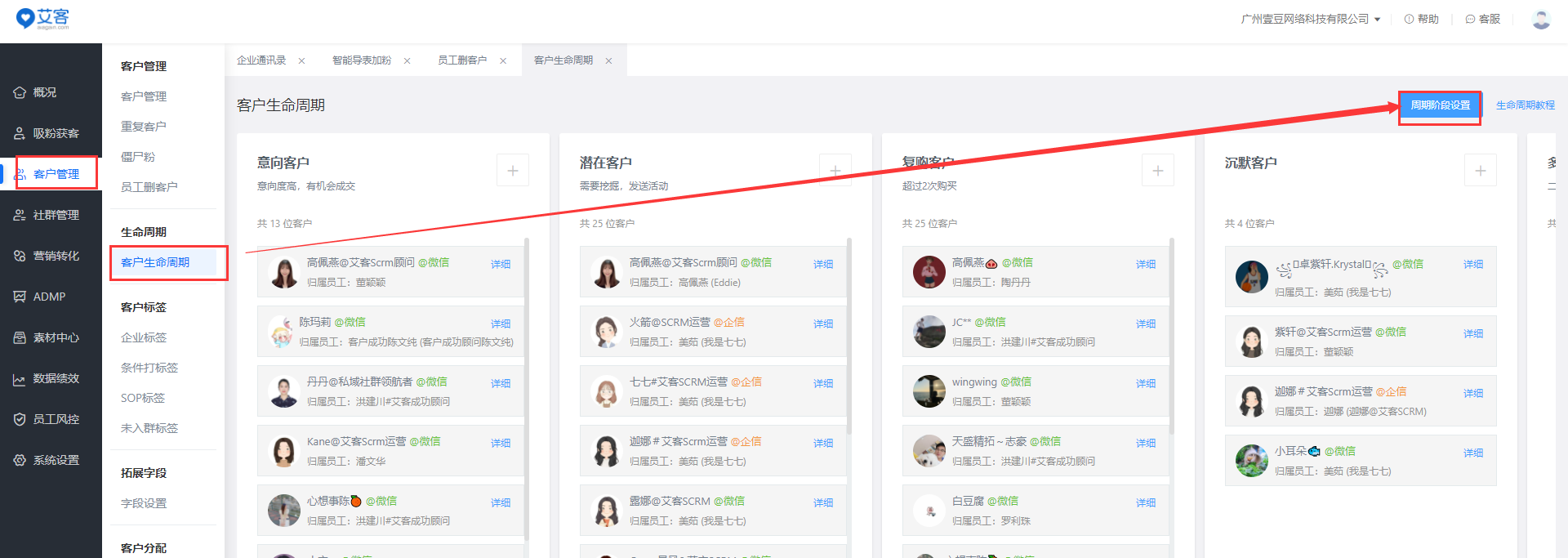Click the 概况 overview sidebar icon
The image size is (1568, 558).
click(x=20, y=92)
